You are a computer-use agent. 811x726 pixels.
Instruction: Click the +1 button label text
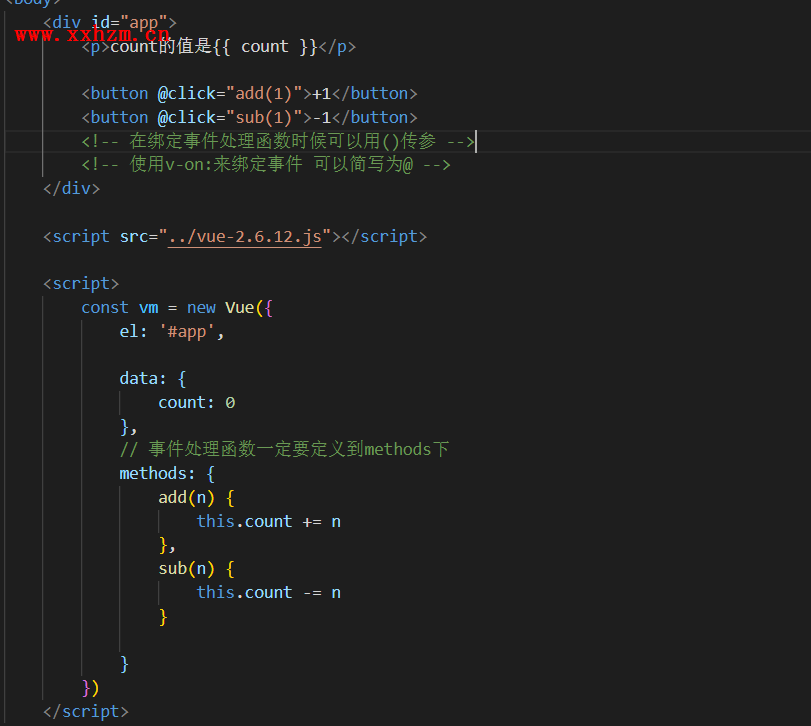pos(321,93)
